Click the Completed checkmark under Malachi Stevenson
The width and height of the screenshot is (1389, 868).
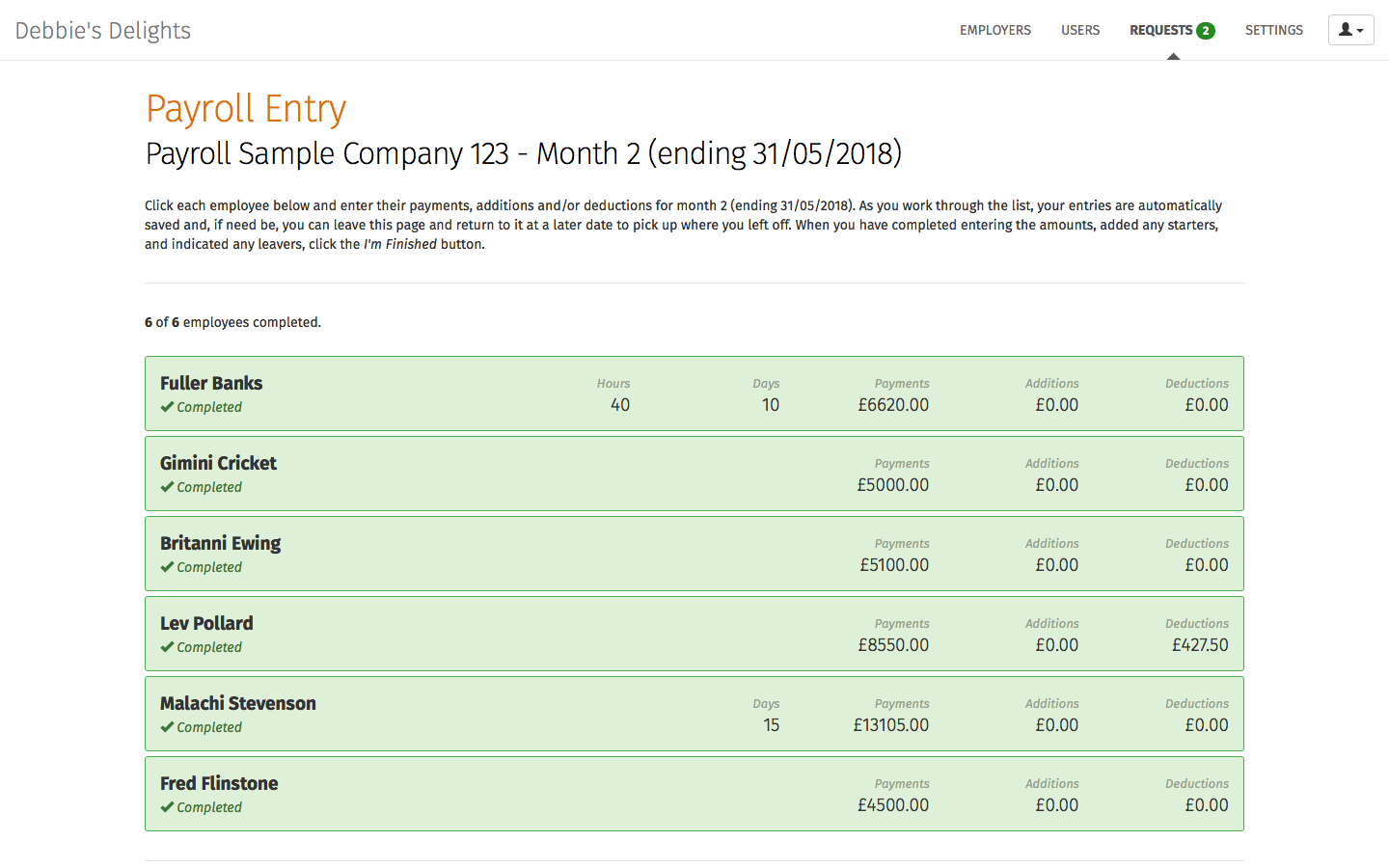click(168, 727)
